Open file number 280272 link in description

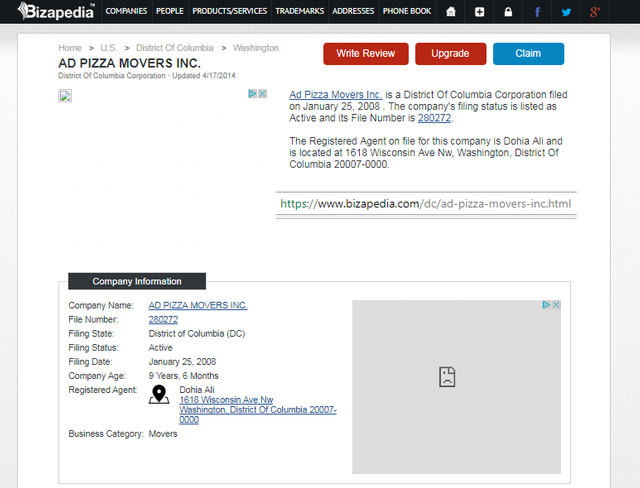point(434,118)
